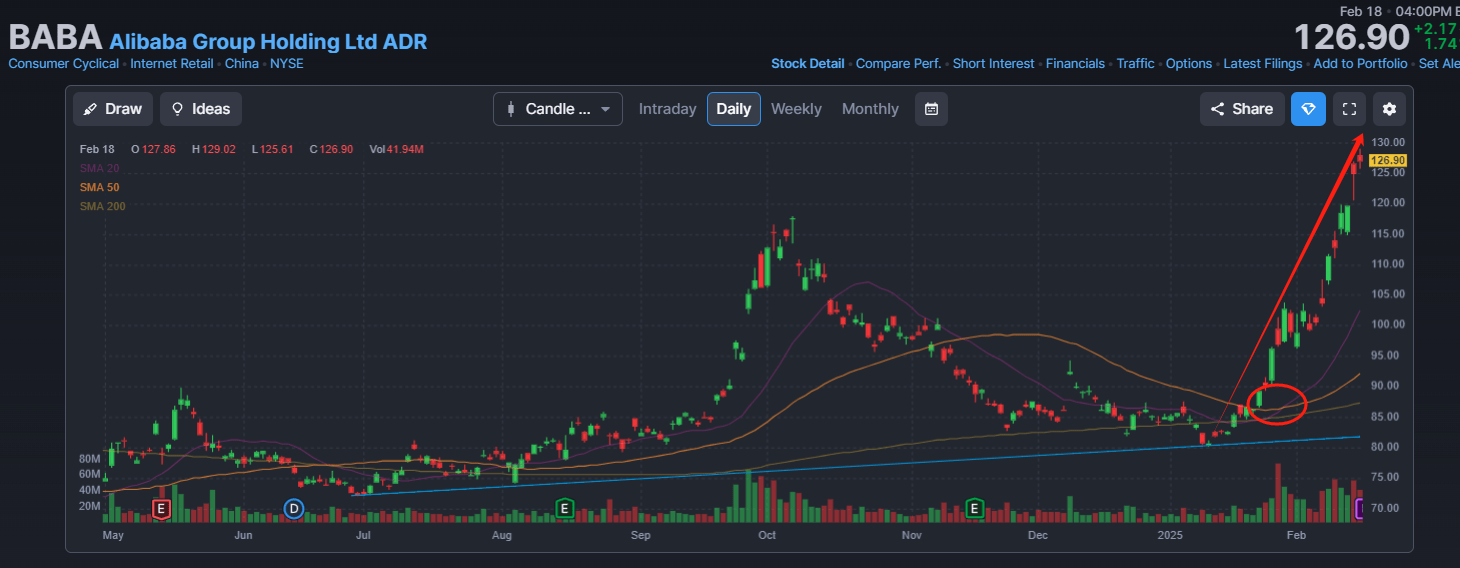This screenshot has height=568, width=1460.
Task: Open the calendar date range icon
Action: (x=931, y=109)
